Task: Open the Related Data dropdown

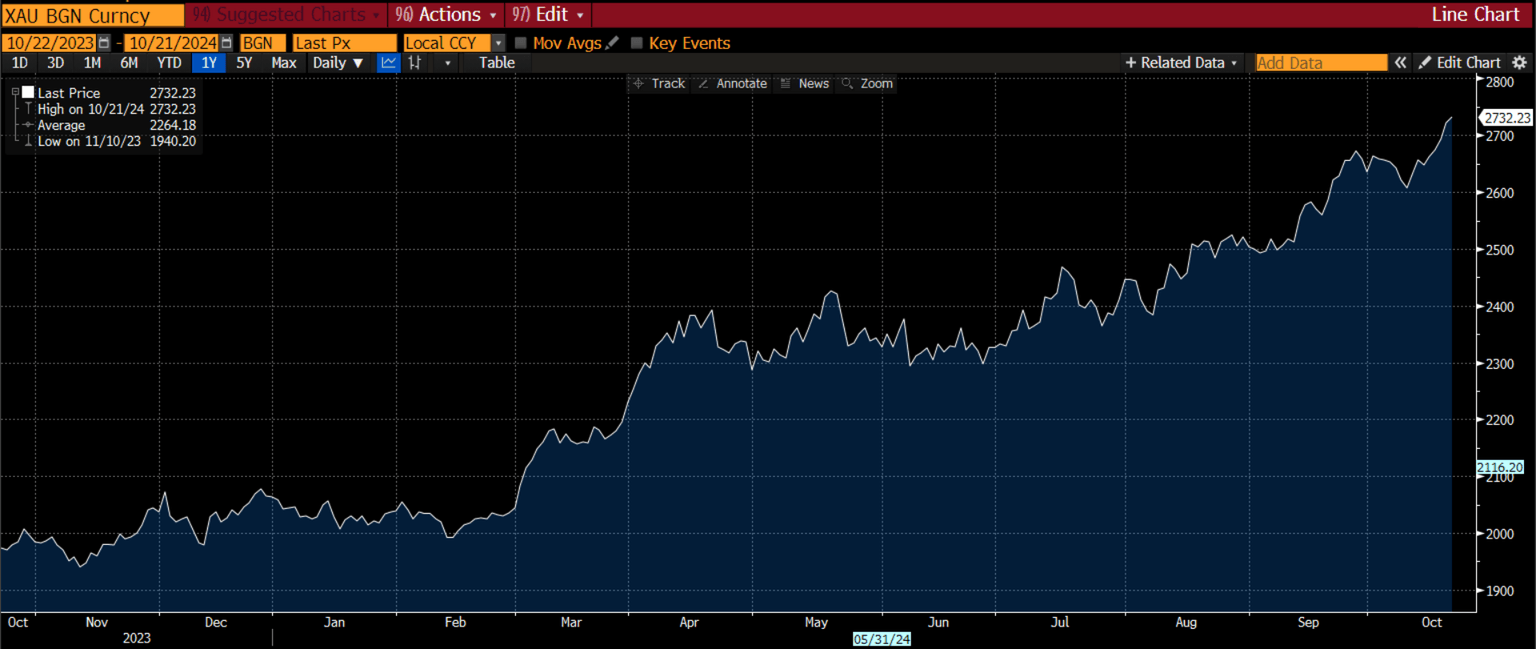Action: click(1181, 63)
